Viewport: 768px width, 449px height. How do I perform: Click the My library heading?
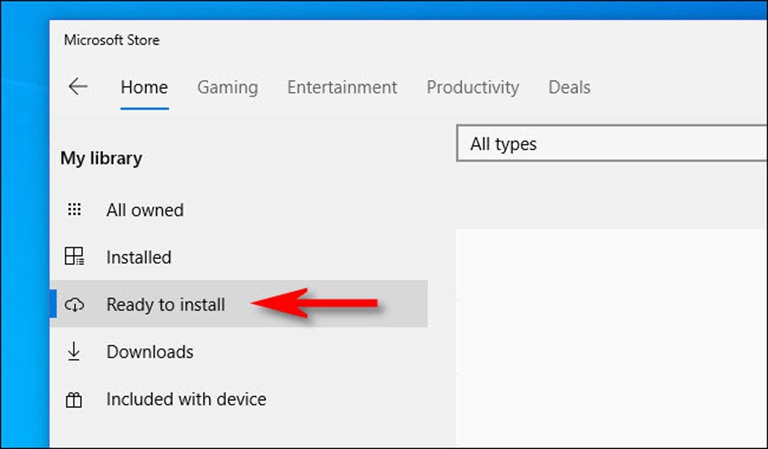[x=101, y=158]
